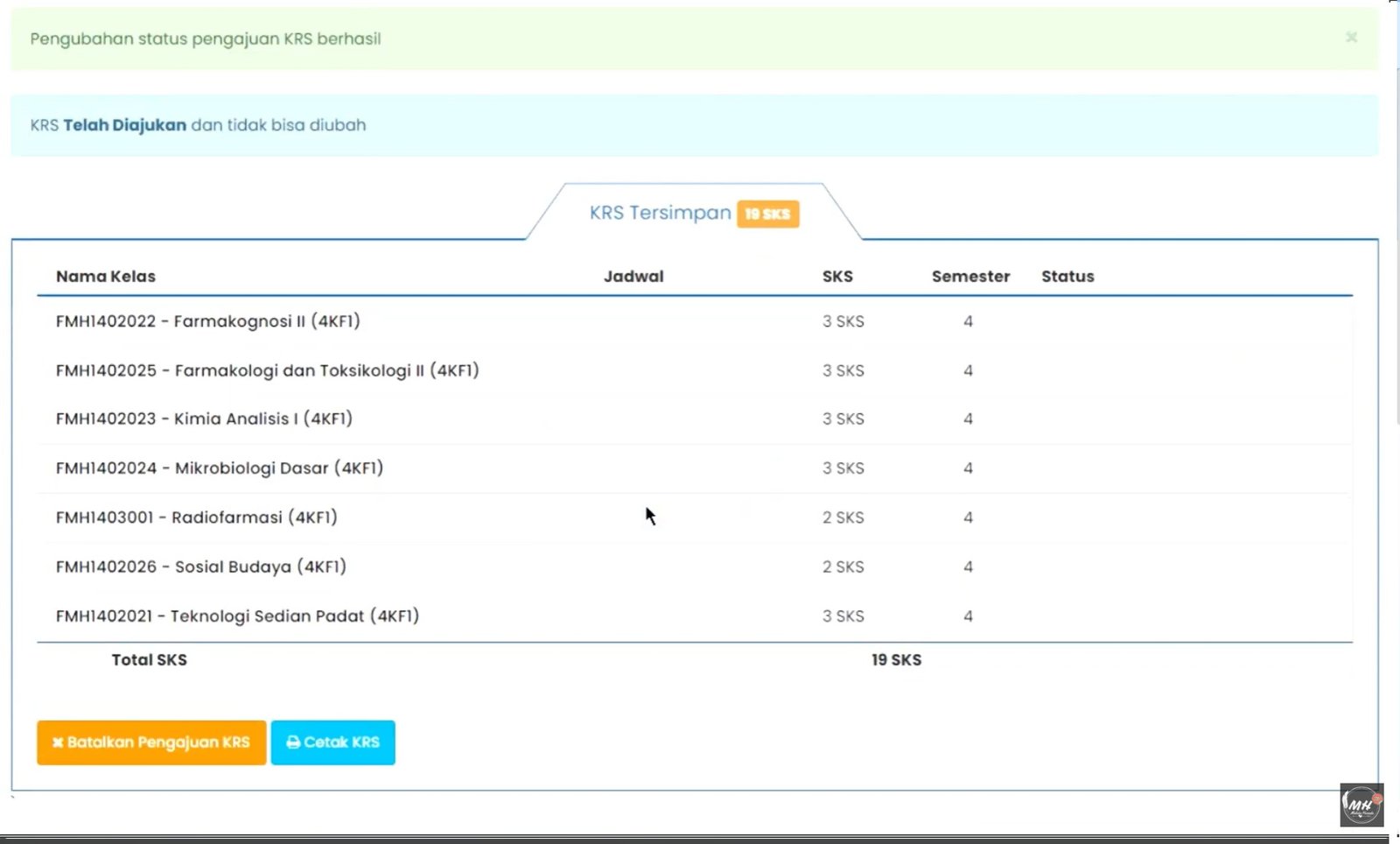The height and width of the screenshot is (844, 1400).
Task: Select the Teknologi Sedian Padat class row
Action: point(695,616)
